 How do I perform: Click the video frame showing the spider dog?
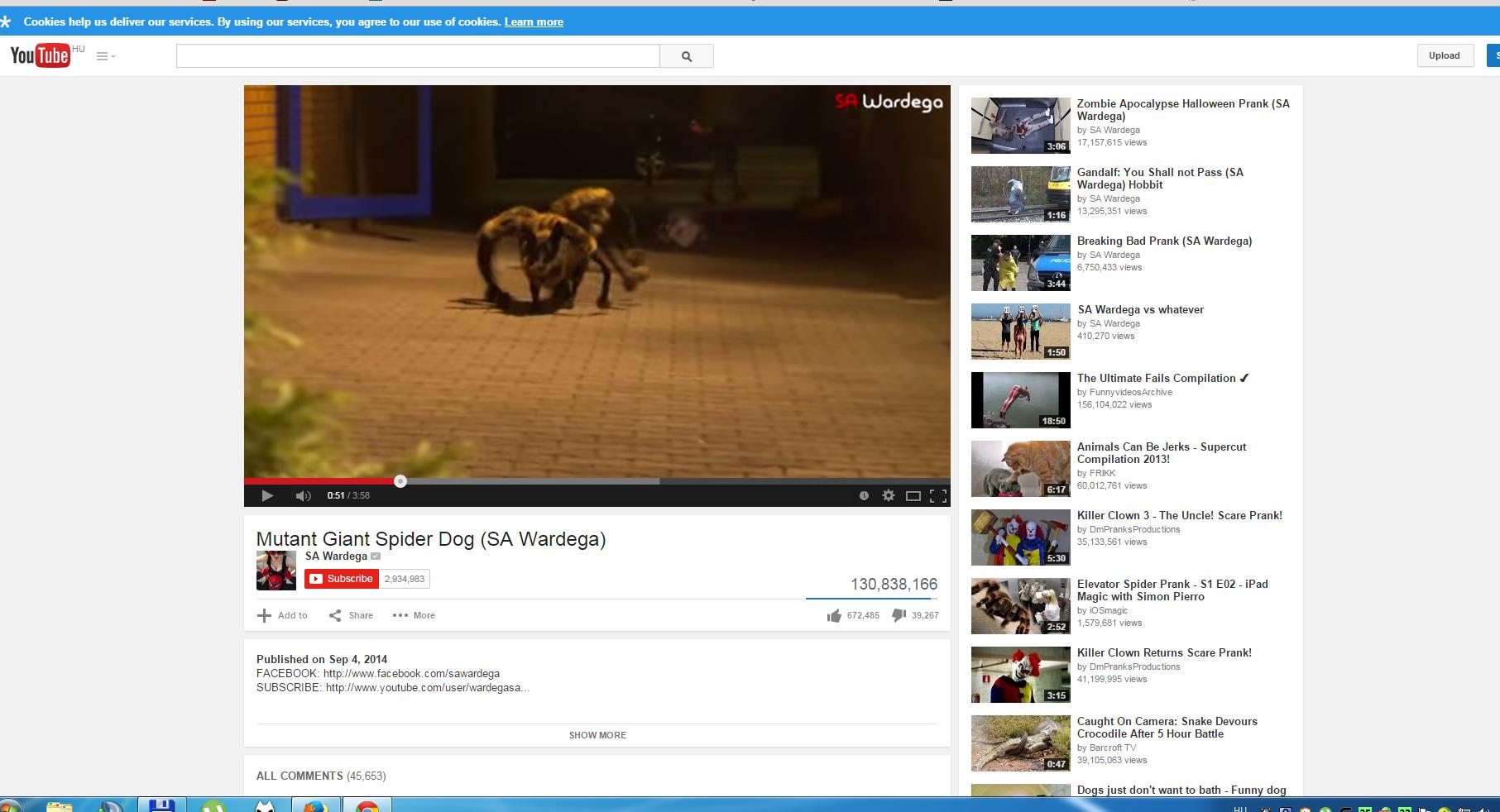597,281
